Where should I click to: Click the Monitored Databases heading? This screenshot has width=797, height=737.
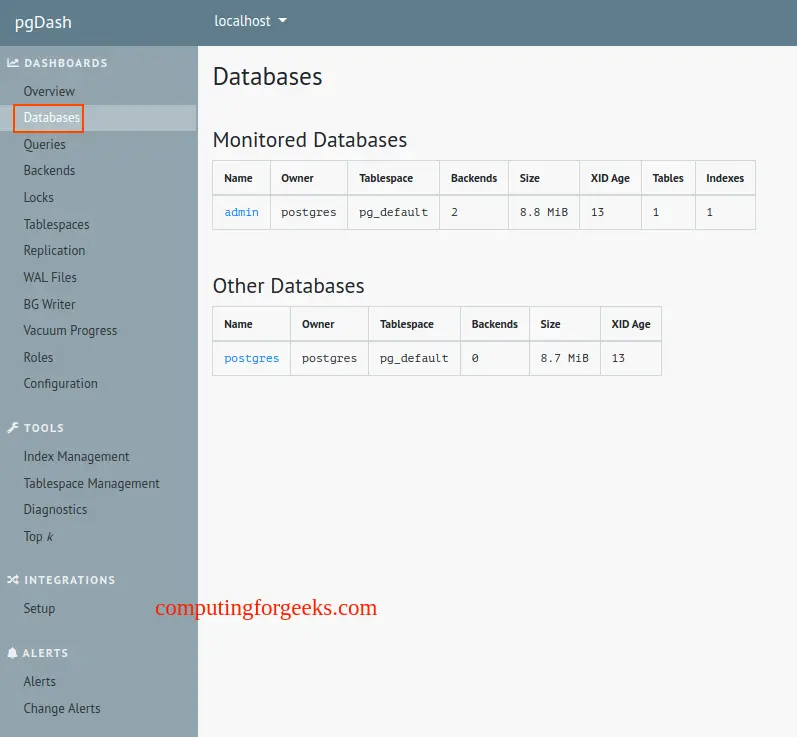click(310, 140)
